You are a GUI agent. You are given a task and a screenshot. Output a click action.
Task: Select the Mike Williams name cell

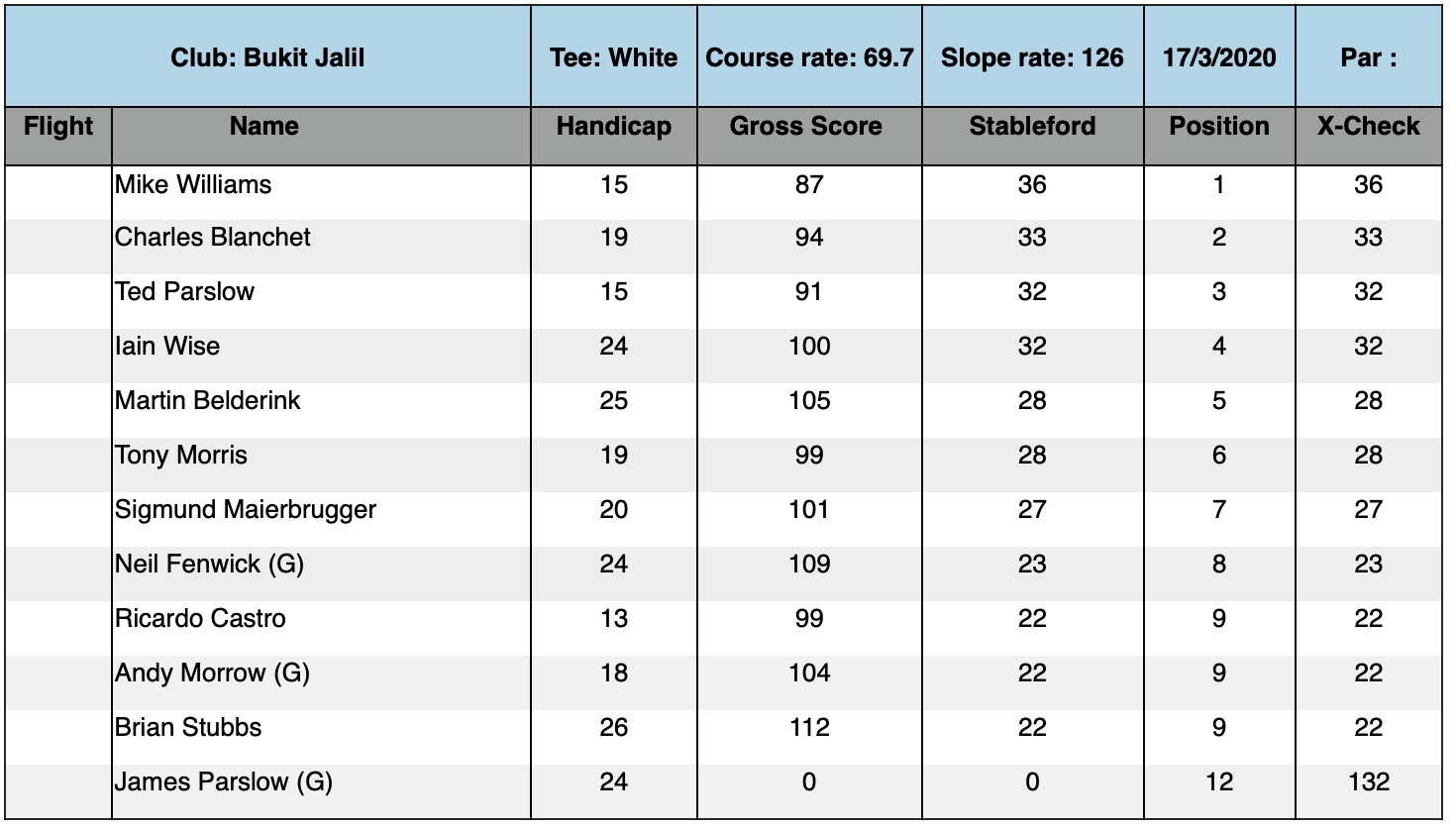(x=193, y=185)
